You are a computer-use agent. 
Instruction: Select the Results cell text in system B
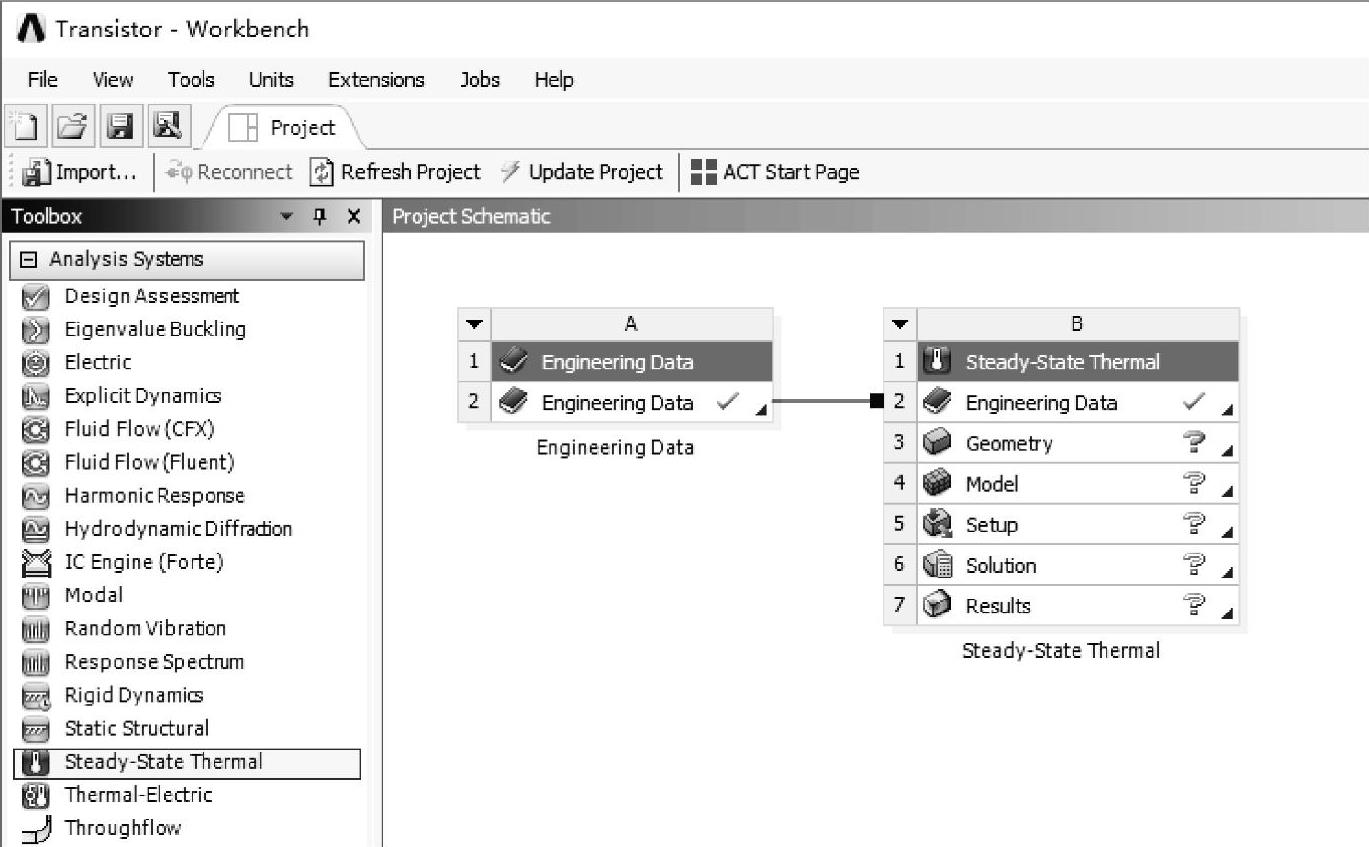click(x=998, y=606)
